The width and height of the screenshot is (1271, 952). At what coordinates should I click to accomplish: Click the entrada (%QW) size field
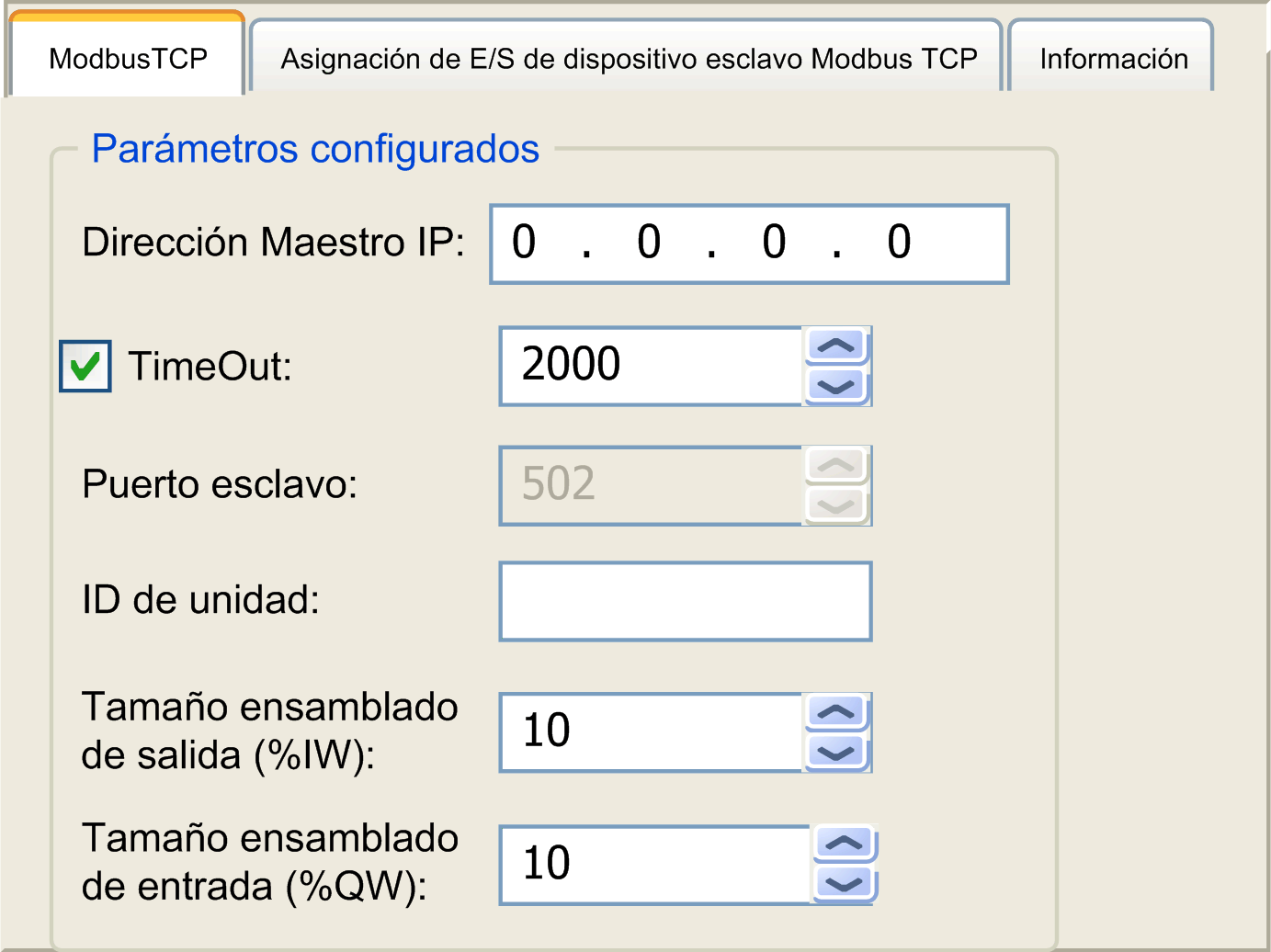coord(654,865)
